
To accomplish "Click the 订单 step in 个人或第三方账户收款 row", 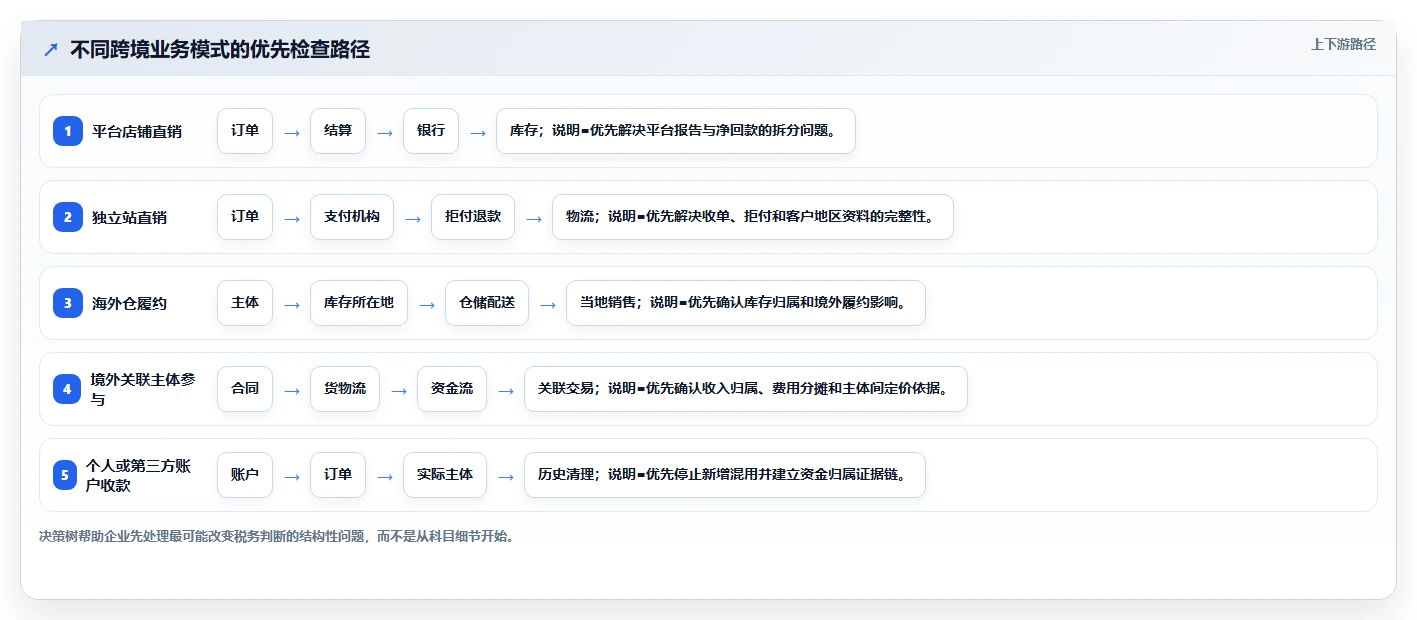I will (x=338, y=475).
